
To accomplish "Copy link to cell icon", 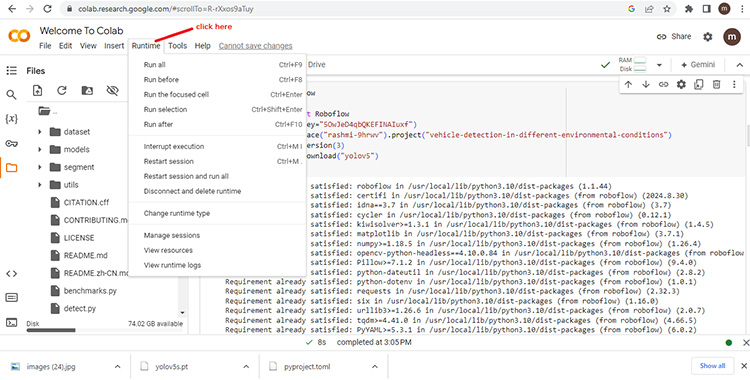I will 663,84.
